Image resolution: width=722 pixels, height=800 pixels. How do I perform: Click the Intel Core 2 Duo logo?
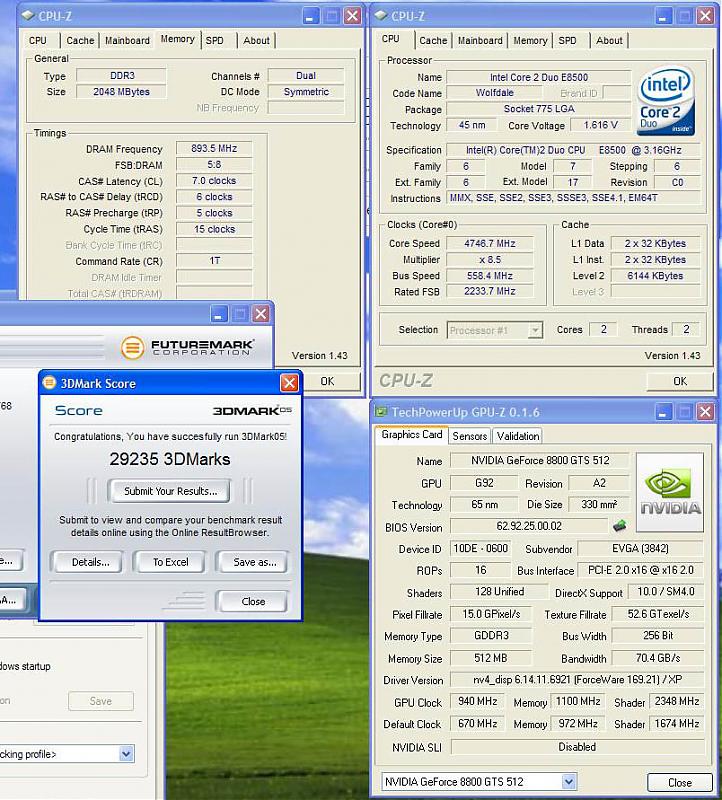tap(666, 101)
